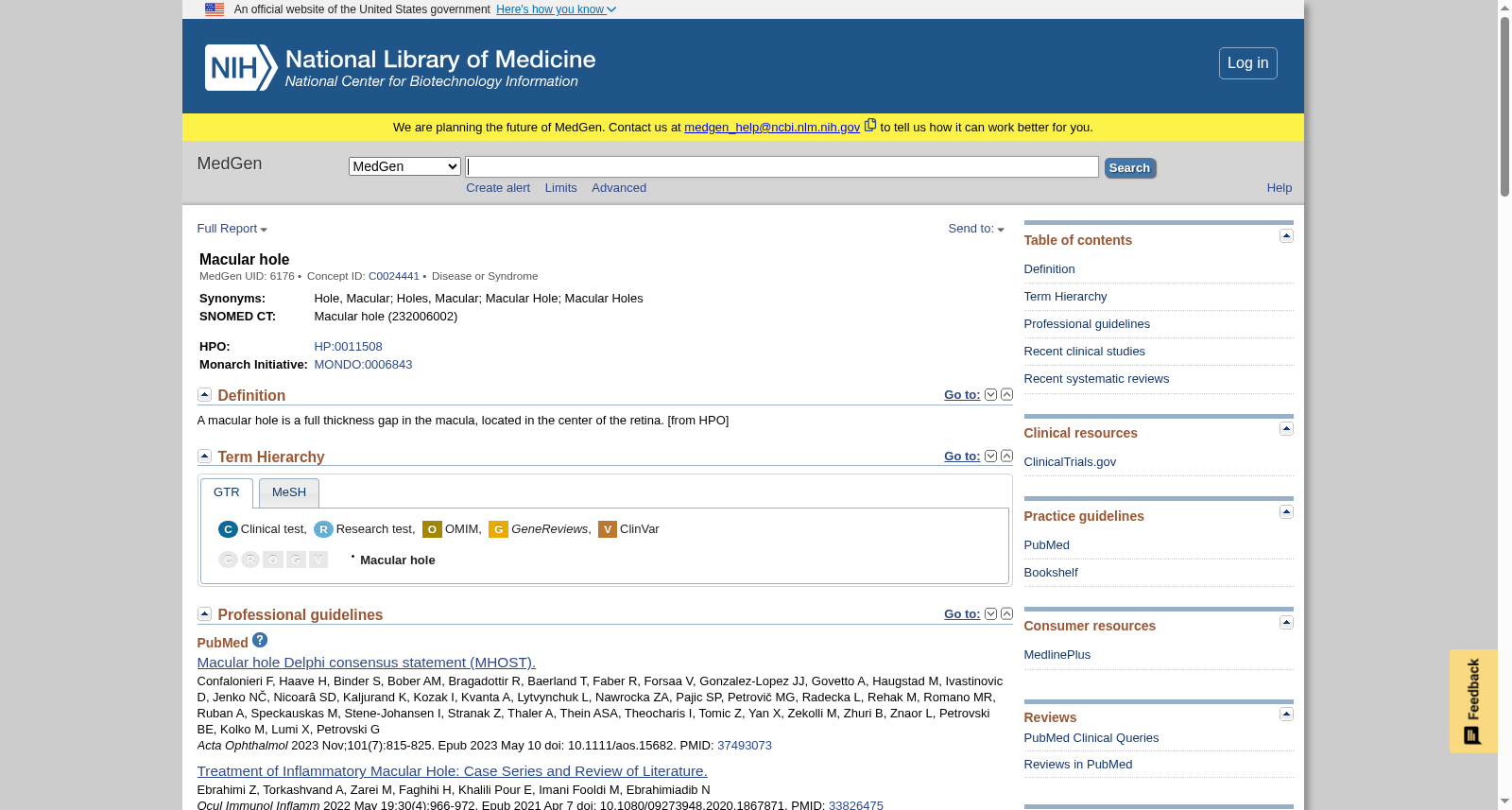Jump up from the Definition section arrow

(x=1006, y=394)
